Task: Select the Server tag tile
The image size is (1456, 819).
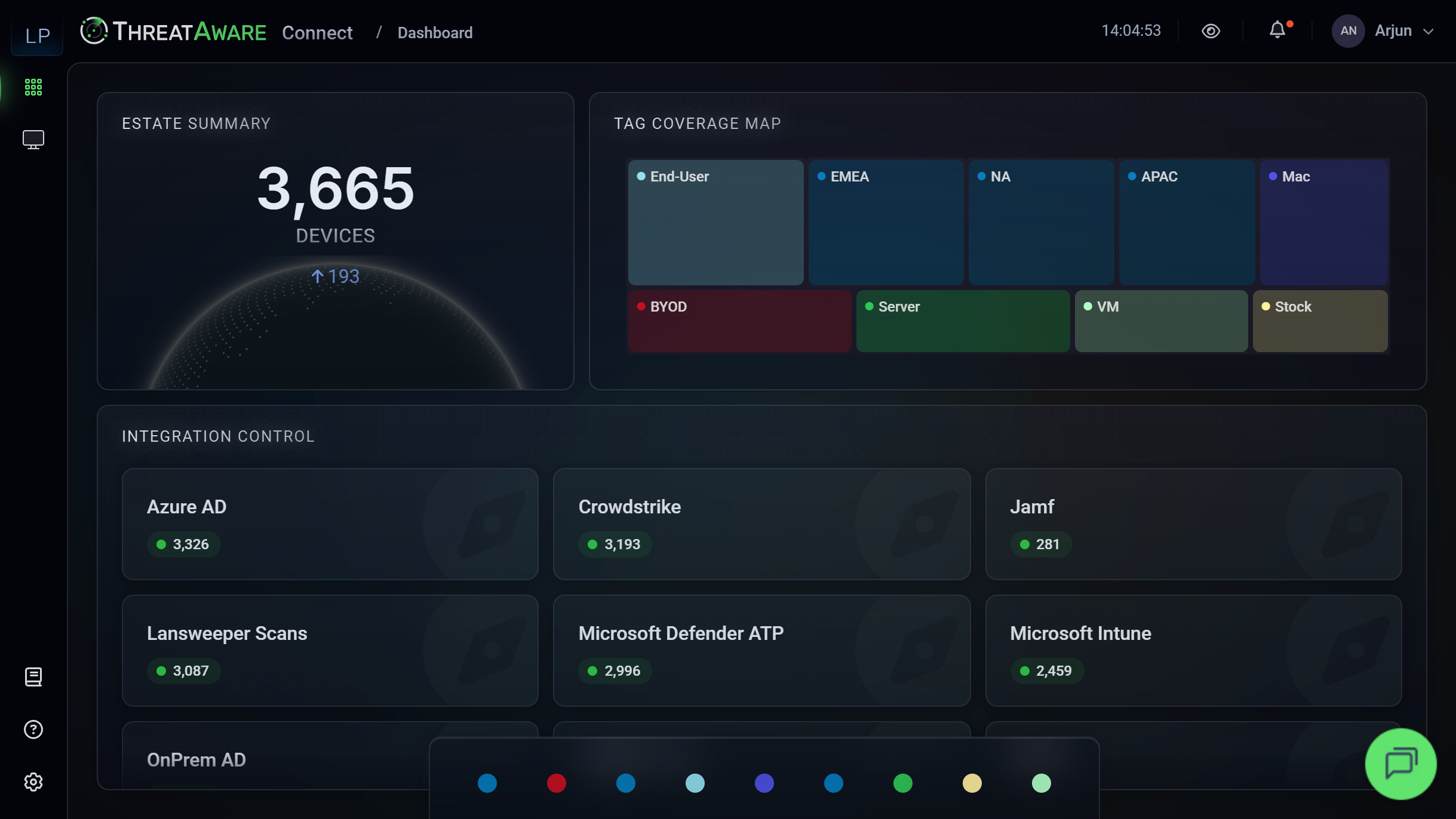Action: 963,321
